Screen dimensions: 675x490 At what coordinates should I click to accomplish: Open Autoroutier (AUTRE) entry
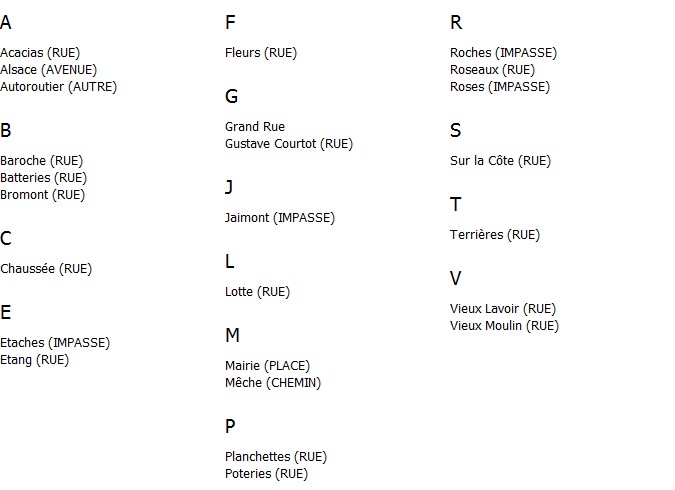tap(59, 87)
